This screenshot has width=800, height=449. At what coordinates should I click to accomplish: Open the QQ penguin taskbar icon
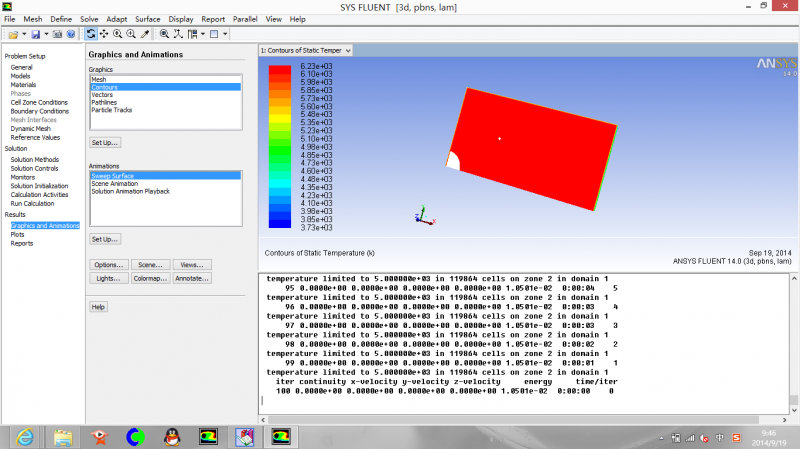point(172,437)
